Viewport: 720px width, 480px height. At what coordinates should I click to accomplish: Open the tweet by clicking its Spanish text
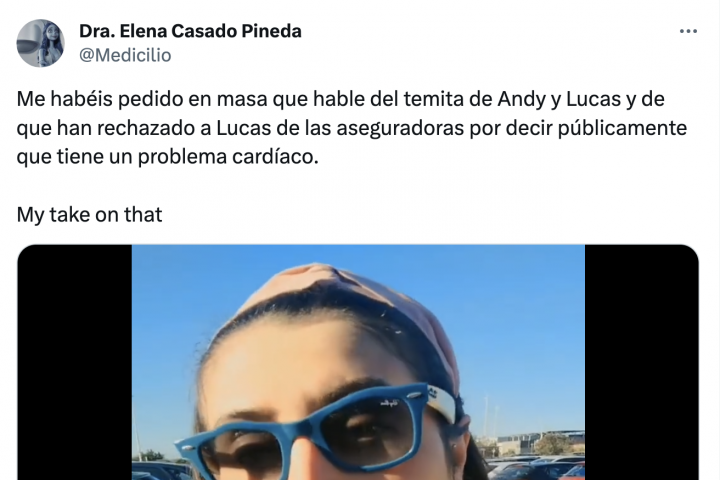coord(352,128)
